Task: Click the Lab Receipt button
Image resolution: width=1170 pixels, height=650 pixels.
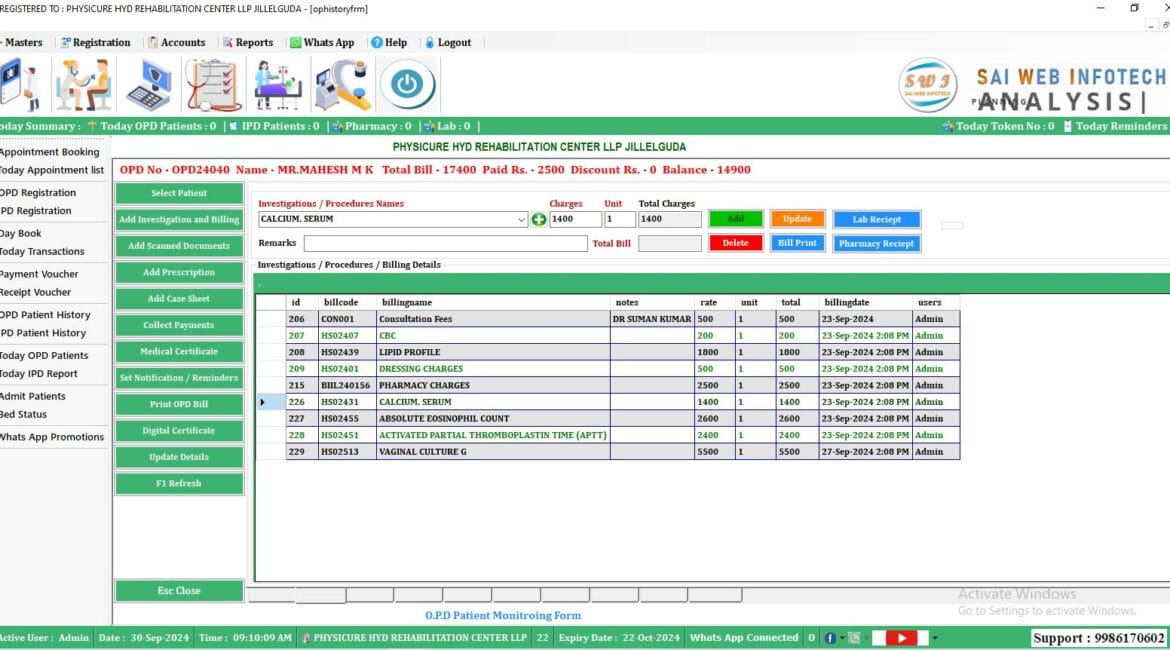Action: (876, 219)
